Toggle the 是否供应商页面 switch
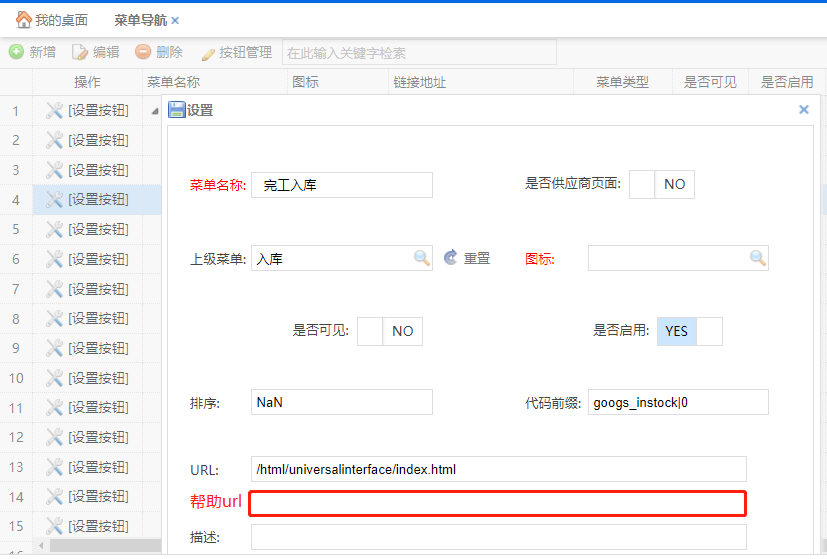 point(661,184)
